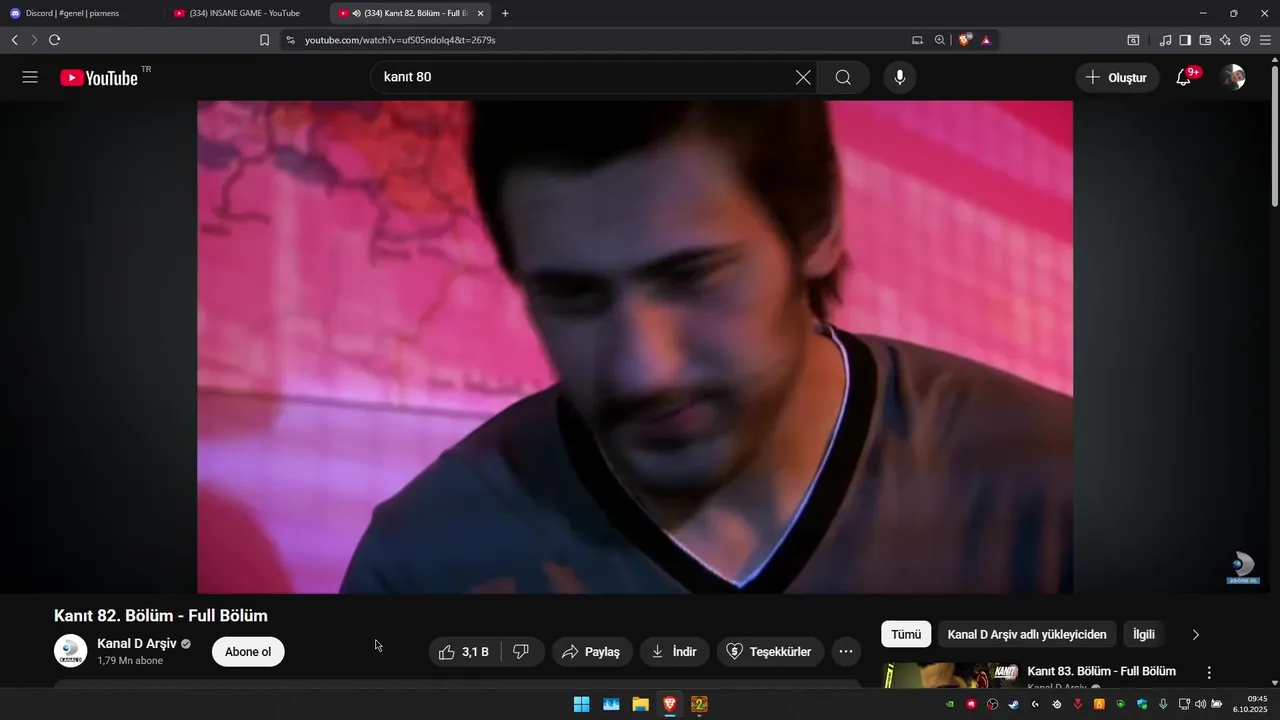The image size is (1280, 720).
Task: Select the İlgili chip
Action: pyautogui.click(x=1144, y=634)
